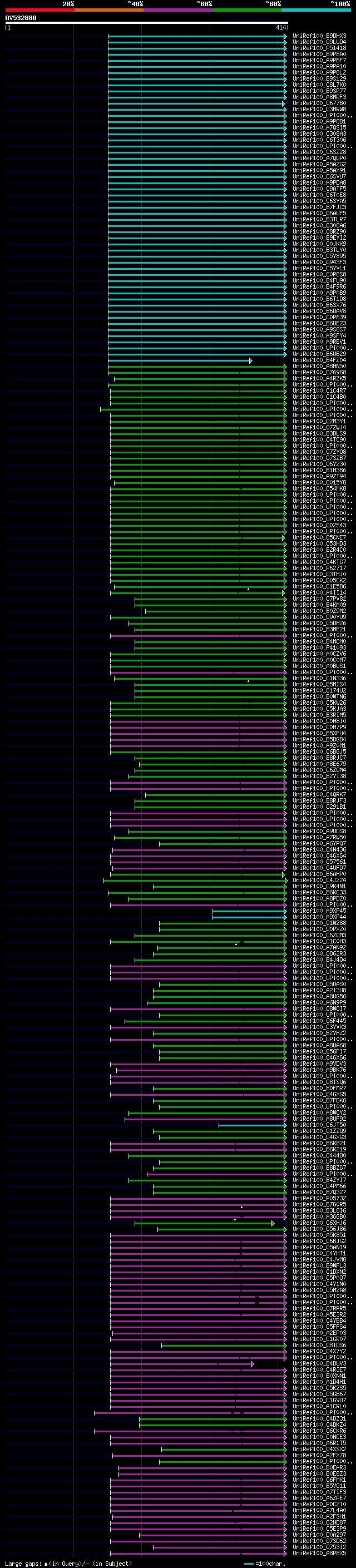This screenshot has height=1568, width=356.
Task: Open UniRef100_A5K851 entry
Action: pyautogui.click(x=319, y=1235)
